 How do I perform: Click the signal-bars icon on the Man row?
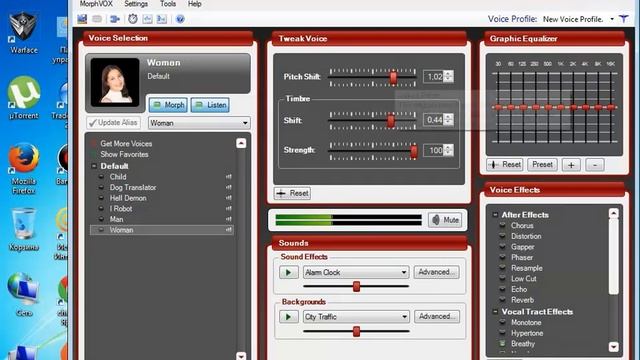click(x=229, y=219)
